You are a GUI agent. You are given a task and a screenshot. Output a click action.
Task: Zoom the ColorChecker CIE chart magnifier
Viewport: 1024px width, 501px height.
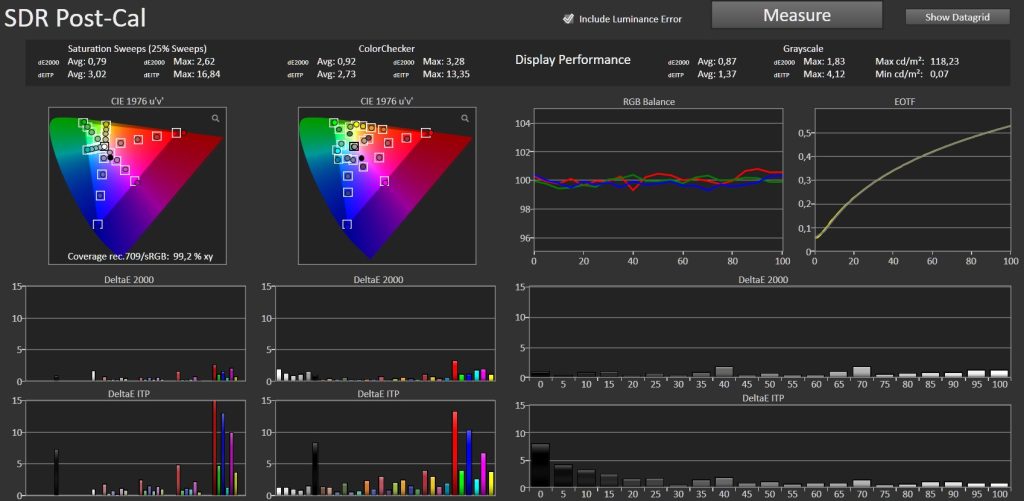tap(465, 118)
